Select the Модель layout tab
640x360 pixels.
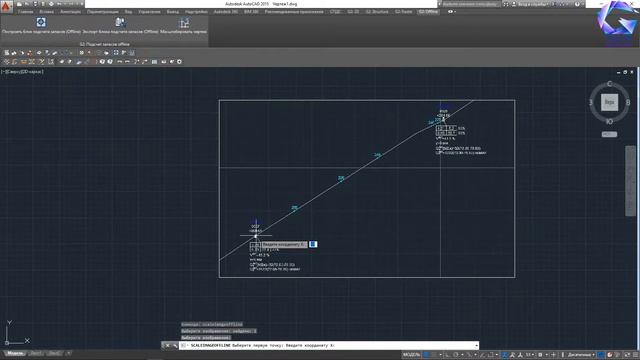15,353
